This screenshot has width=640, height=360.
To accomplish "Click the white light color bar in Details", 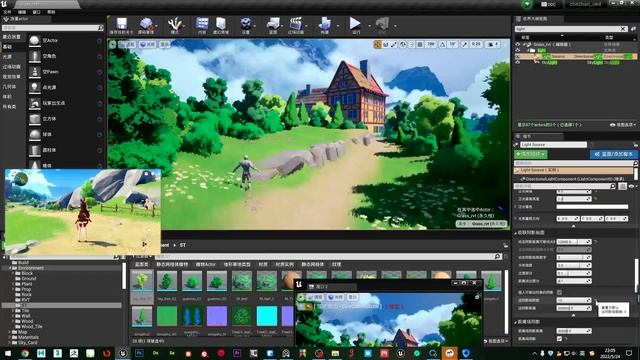I will coord(592,207).
